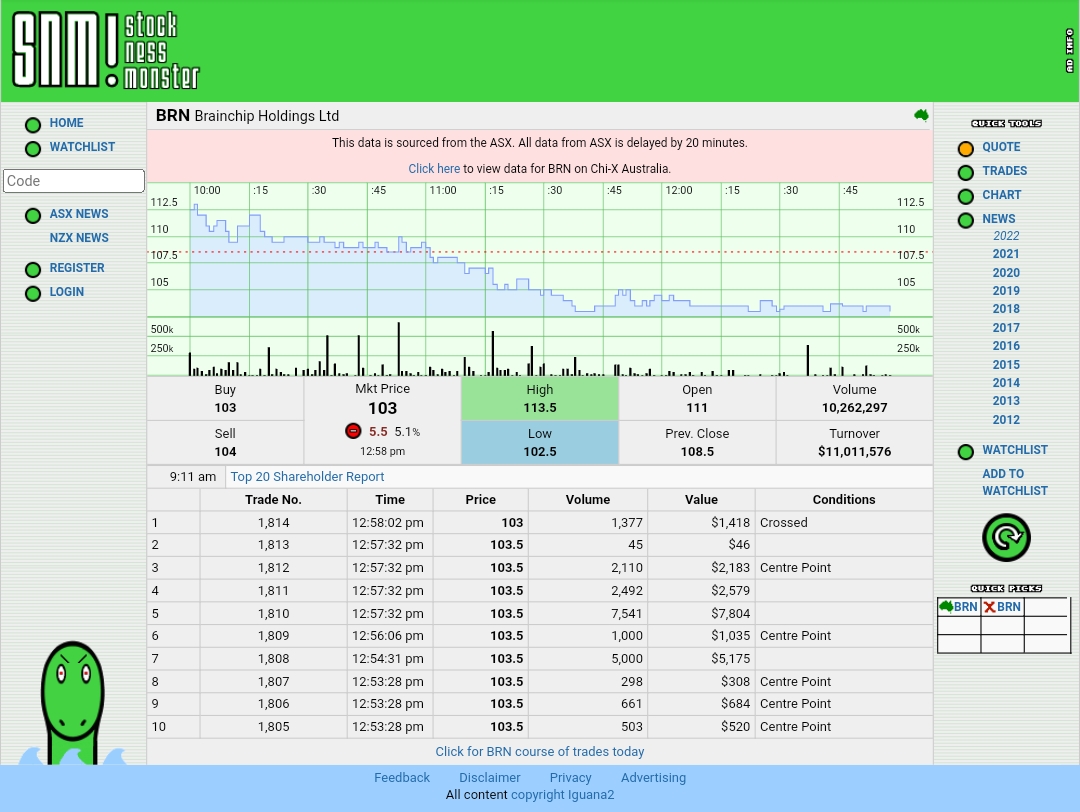Screen dimensions: 1080x812
Task: Open the Privacy link
Action: [x=570, y=778]
